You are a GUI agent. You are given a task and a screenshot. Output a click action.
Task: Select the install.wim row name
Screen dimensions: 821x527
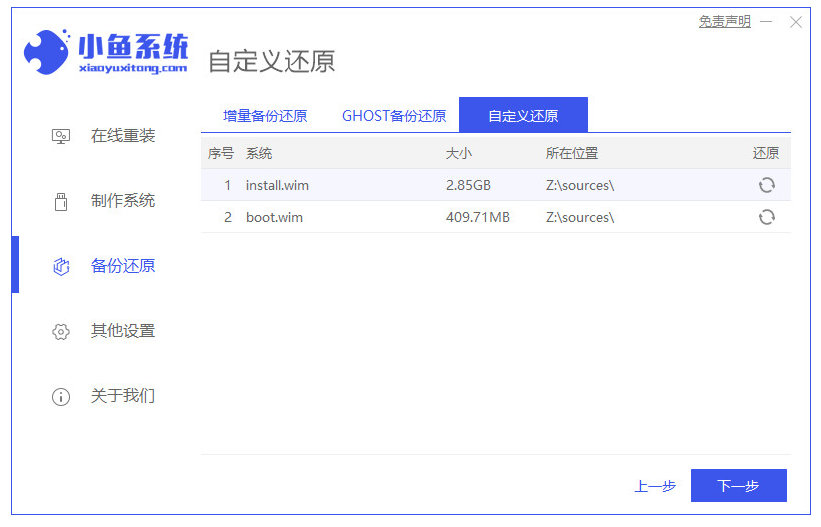point(278,185)
